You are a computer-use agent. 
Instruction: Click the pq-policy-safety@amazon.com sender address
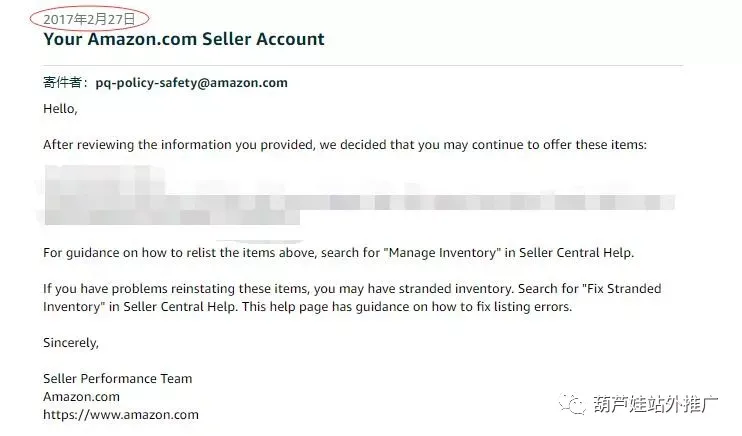[192, 83]
